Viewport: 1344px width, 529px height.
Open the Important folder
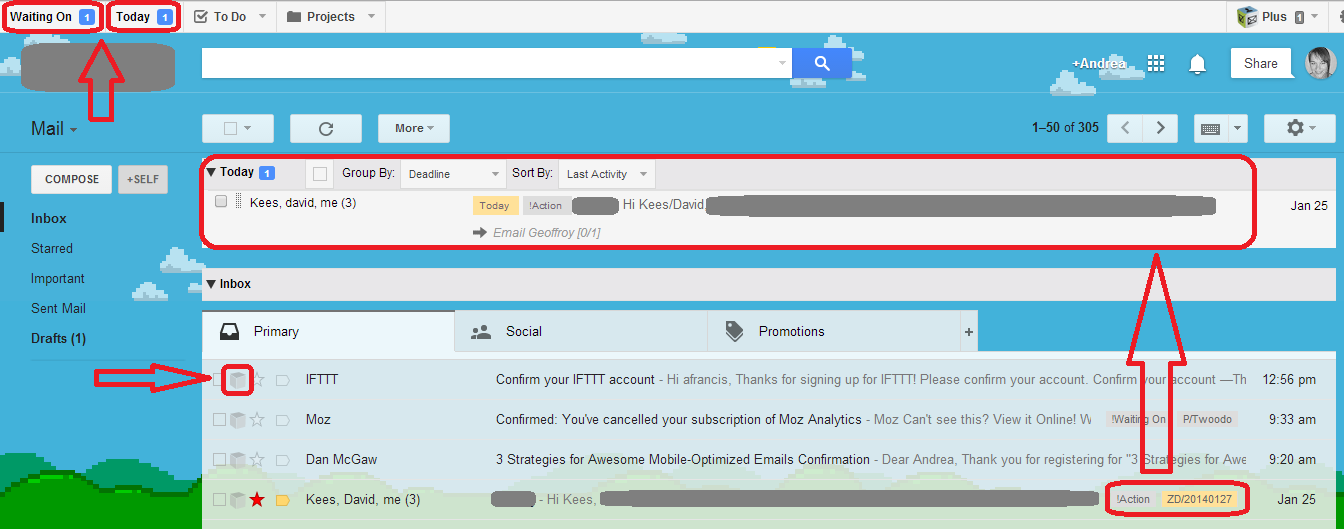coord(58,278)
